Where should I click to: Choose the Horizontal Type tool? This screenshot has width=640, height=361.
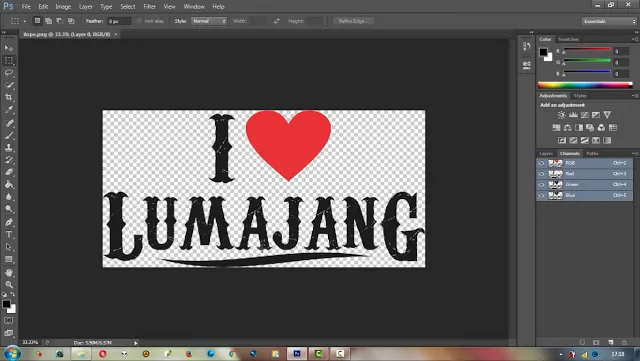pyautogui.click(x=9, y=234)
